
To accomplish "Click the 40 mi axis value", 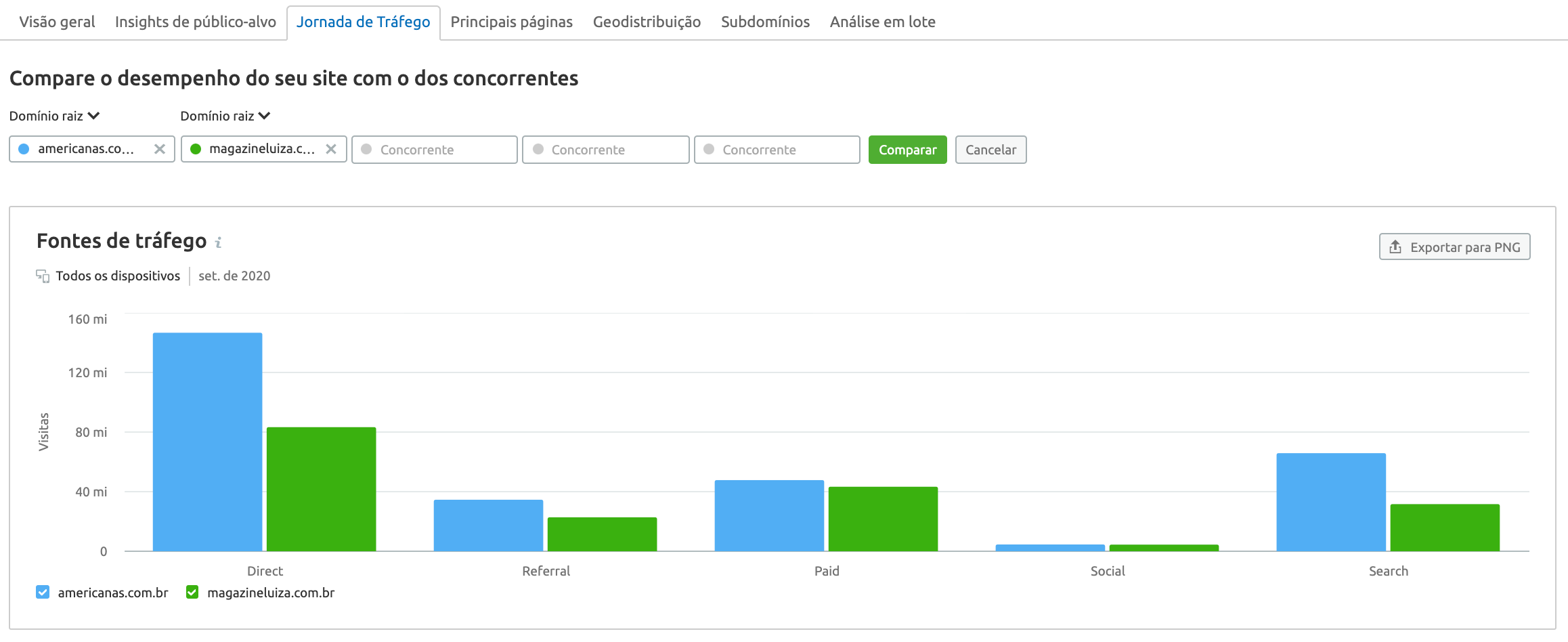I will point(91,492).
